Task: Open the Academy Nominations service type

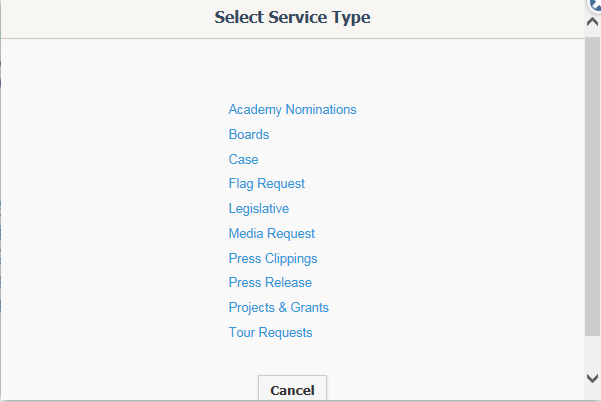Action: pyautogui.click(x=292, y=110)
